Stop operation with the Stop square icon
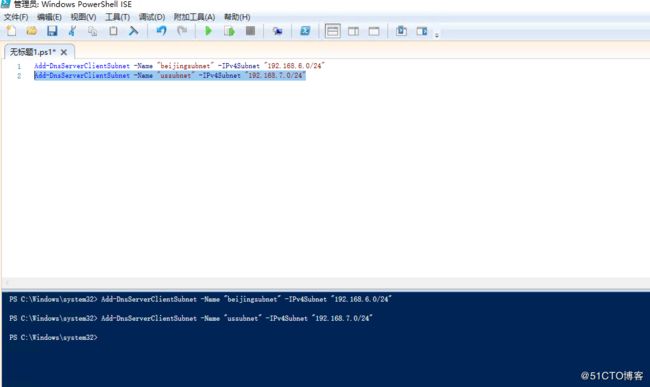This screenshot has height=387, width=650. point(250,31)
